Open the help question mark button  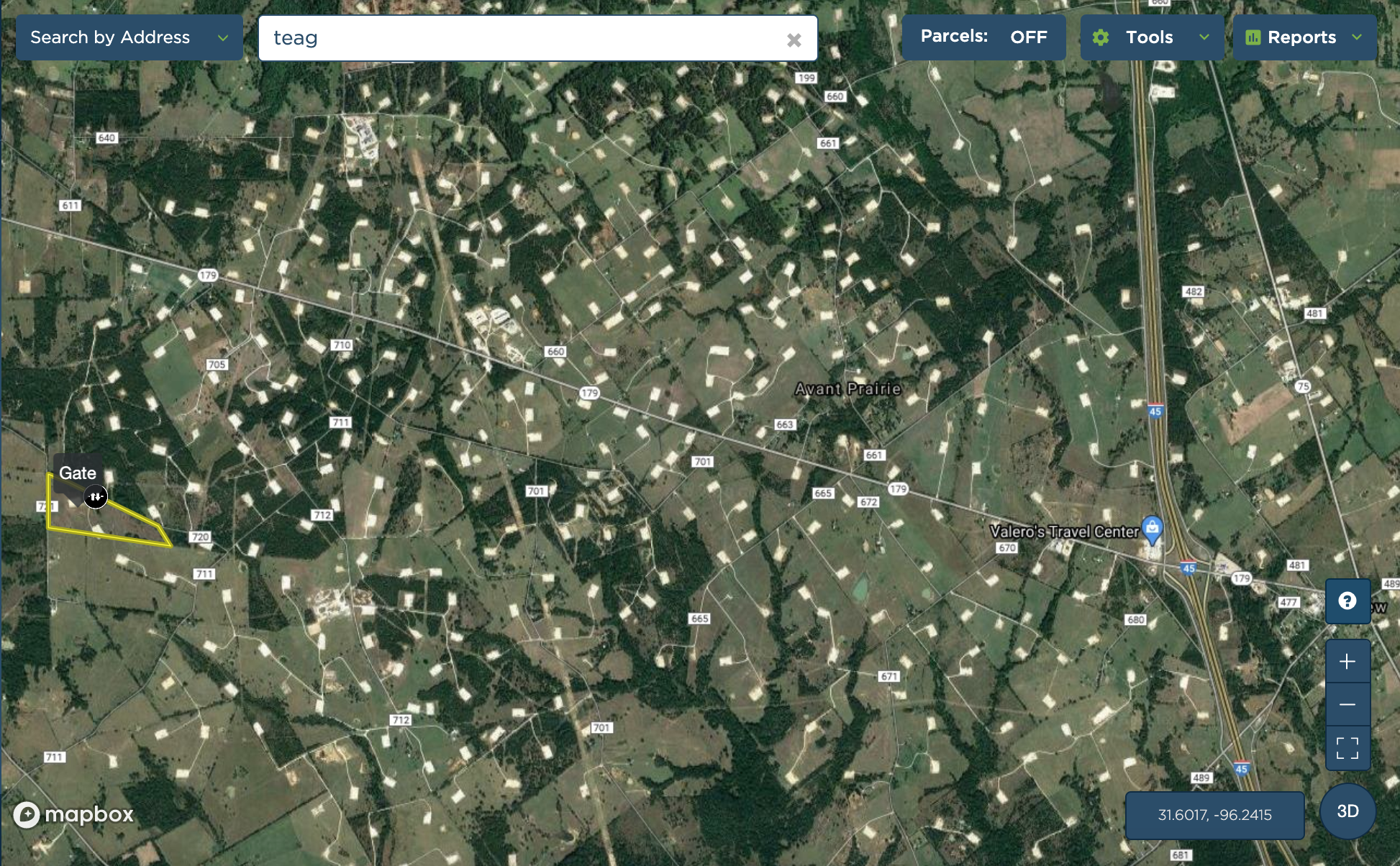1347,601
